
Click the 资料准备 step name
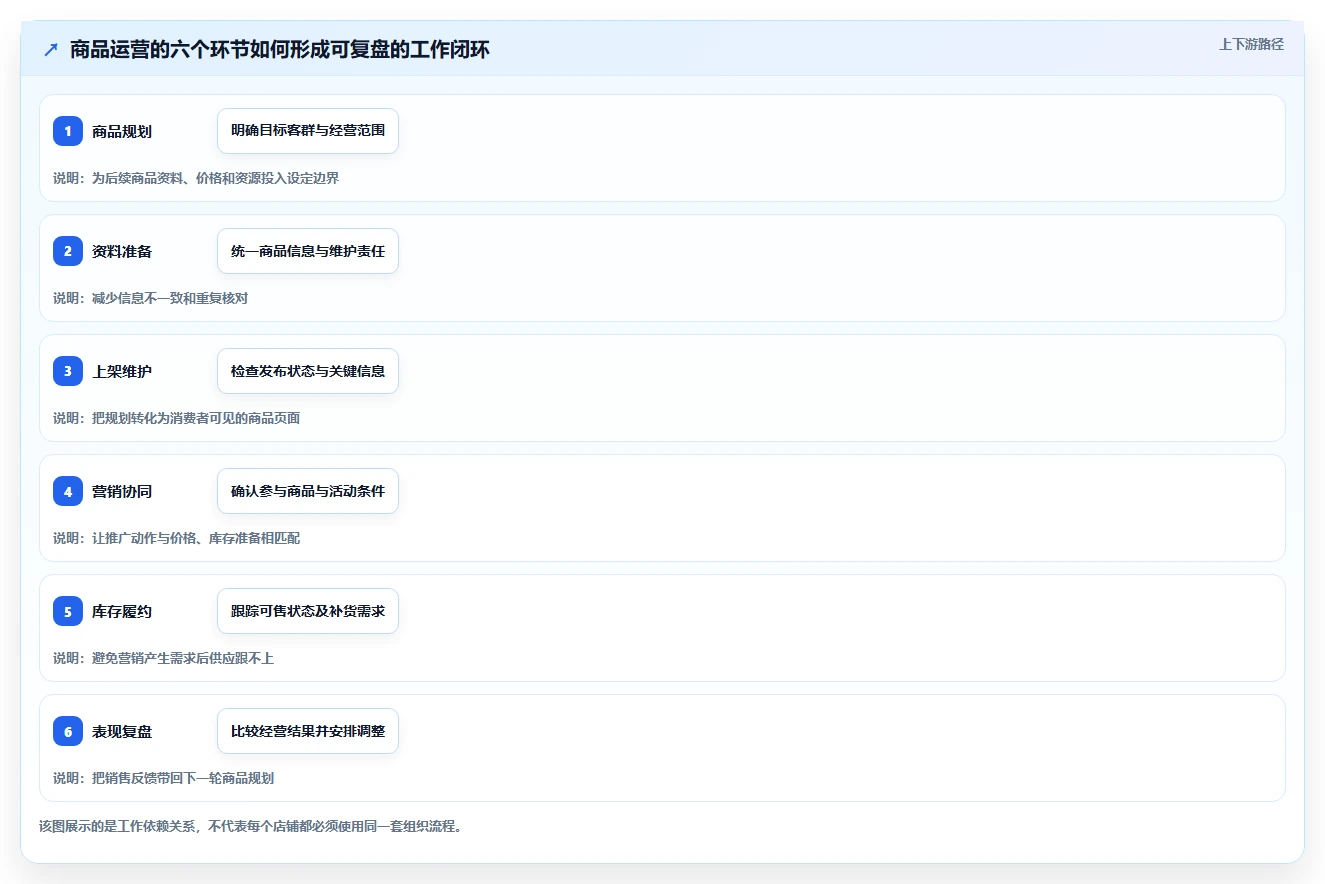[122, 251]
